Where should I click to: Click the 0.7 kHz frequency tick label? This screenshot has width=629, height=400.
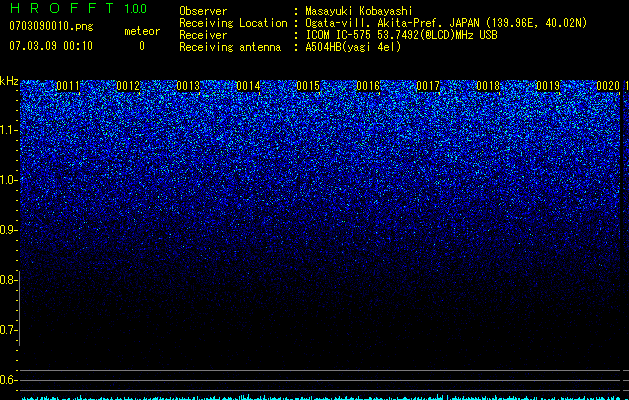(x=7, y=330)
